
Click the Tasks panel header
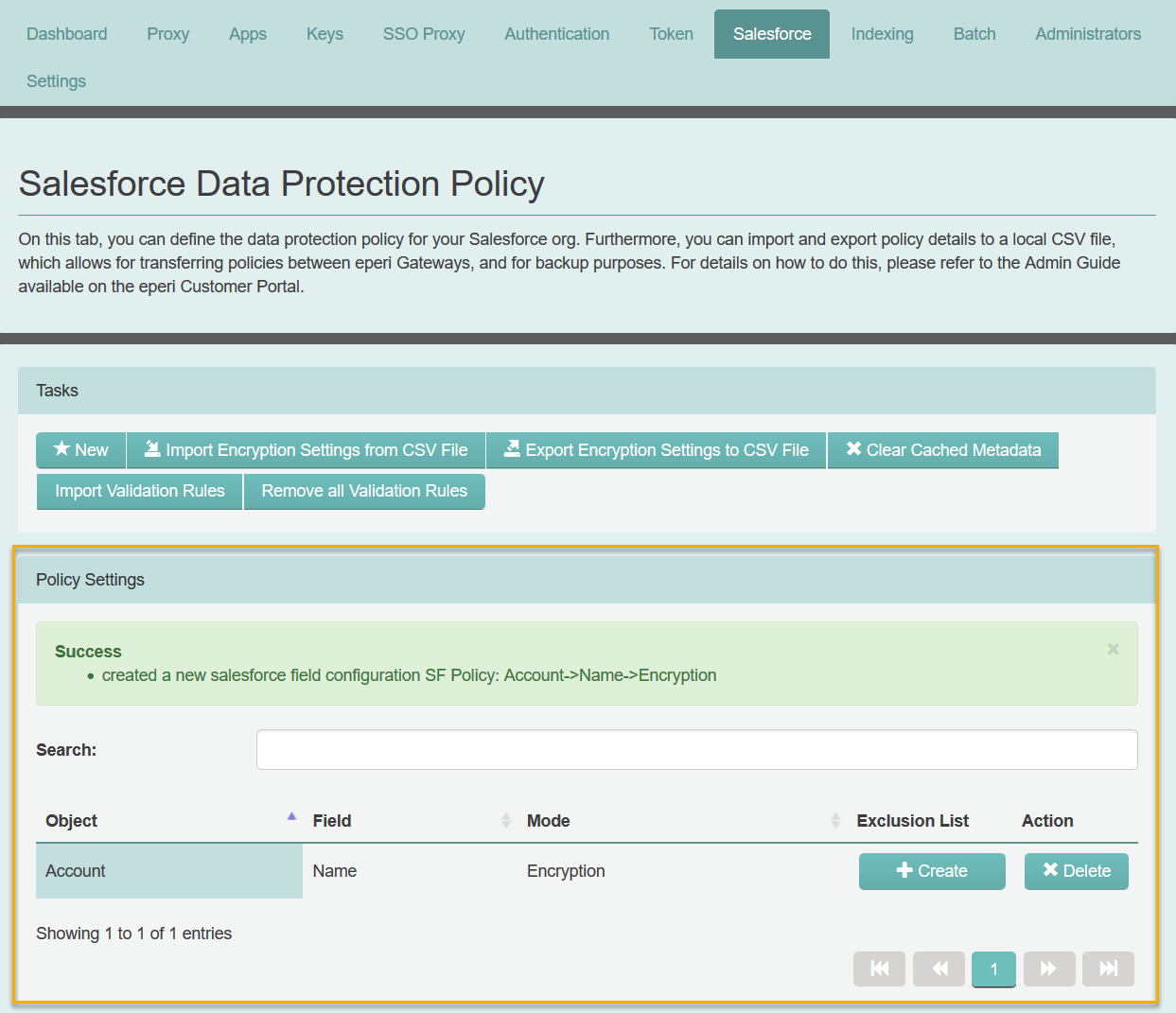tap(587, 391)
